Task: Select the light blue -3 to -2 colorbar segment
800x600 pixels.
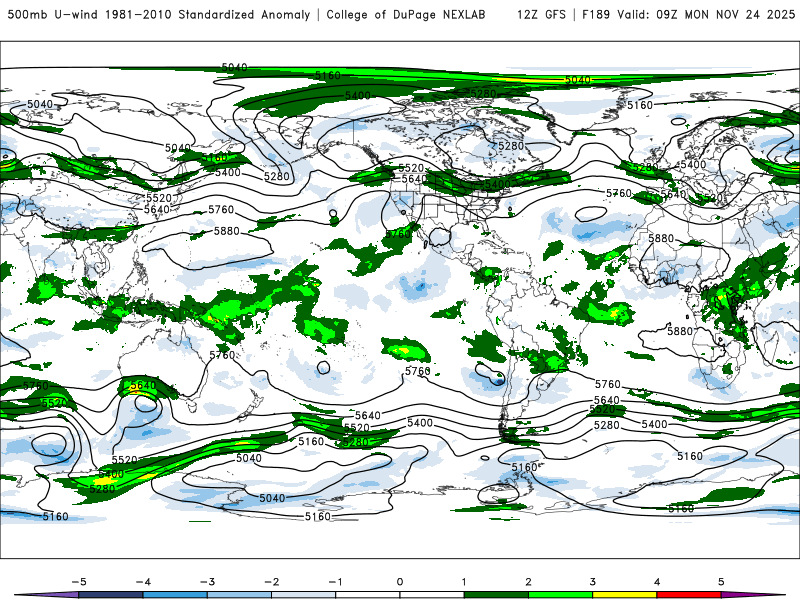Action: pos(239,595)
